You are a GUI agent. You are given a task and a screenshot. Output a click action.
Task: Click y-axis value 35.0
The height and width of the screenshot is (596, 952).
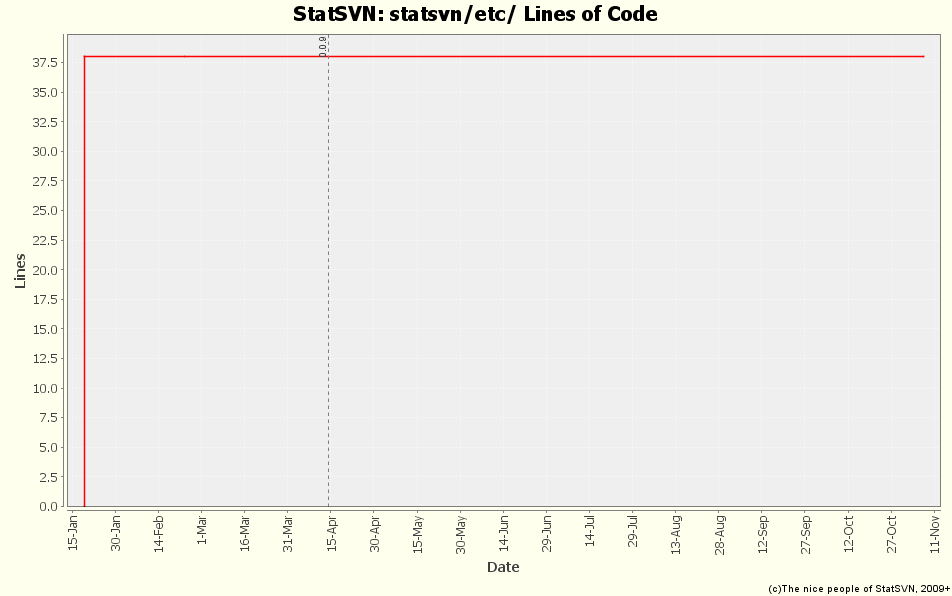46,92
